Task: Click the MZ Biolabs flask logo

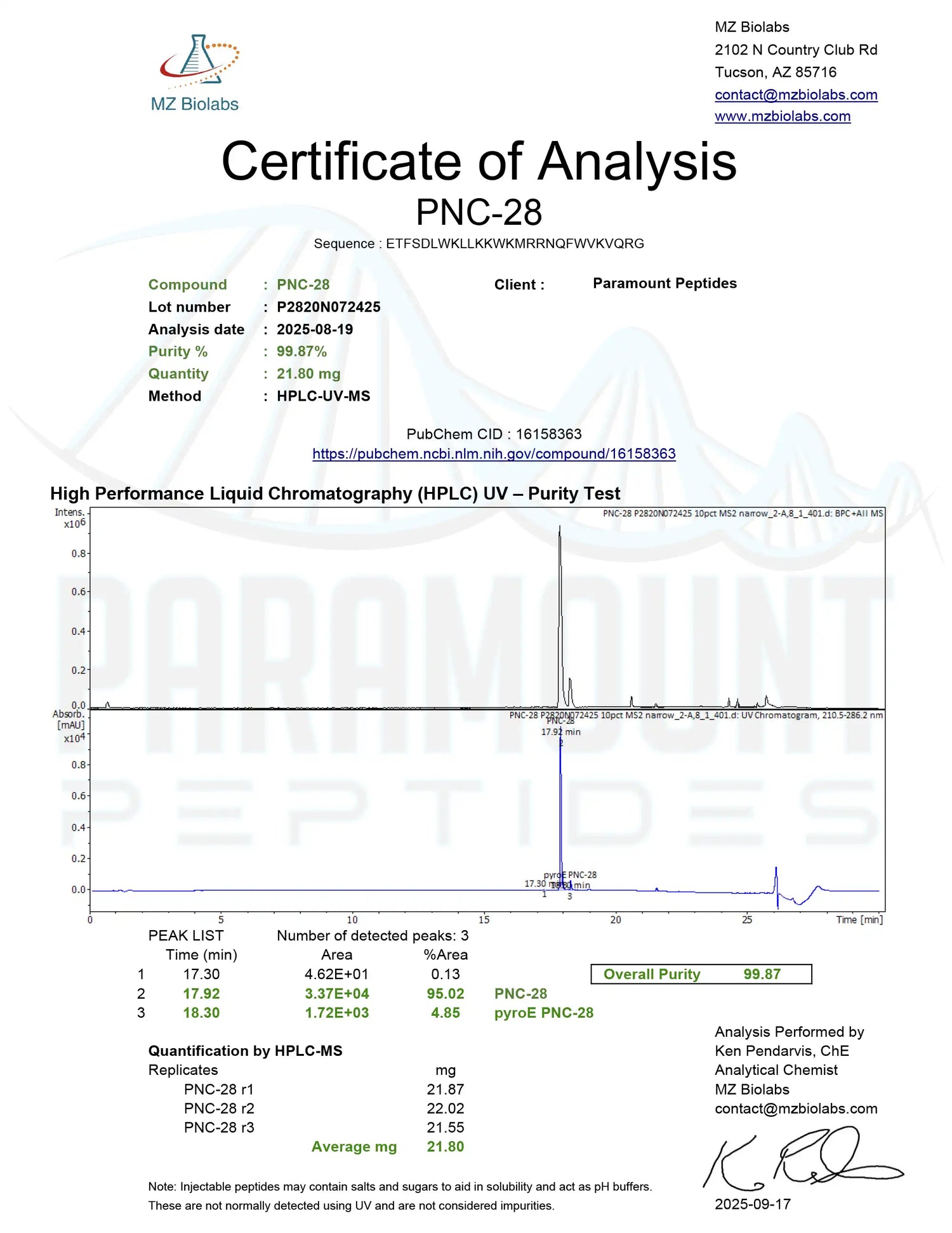Action: 195,72
